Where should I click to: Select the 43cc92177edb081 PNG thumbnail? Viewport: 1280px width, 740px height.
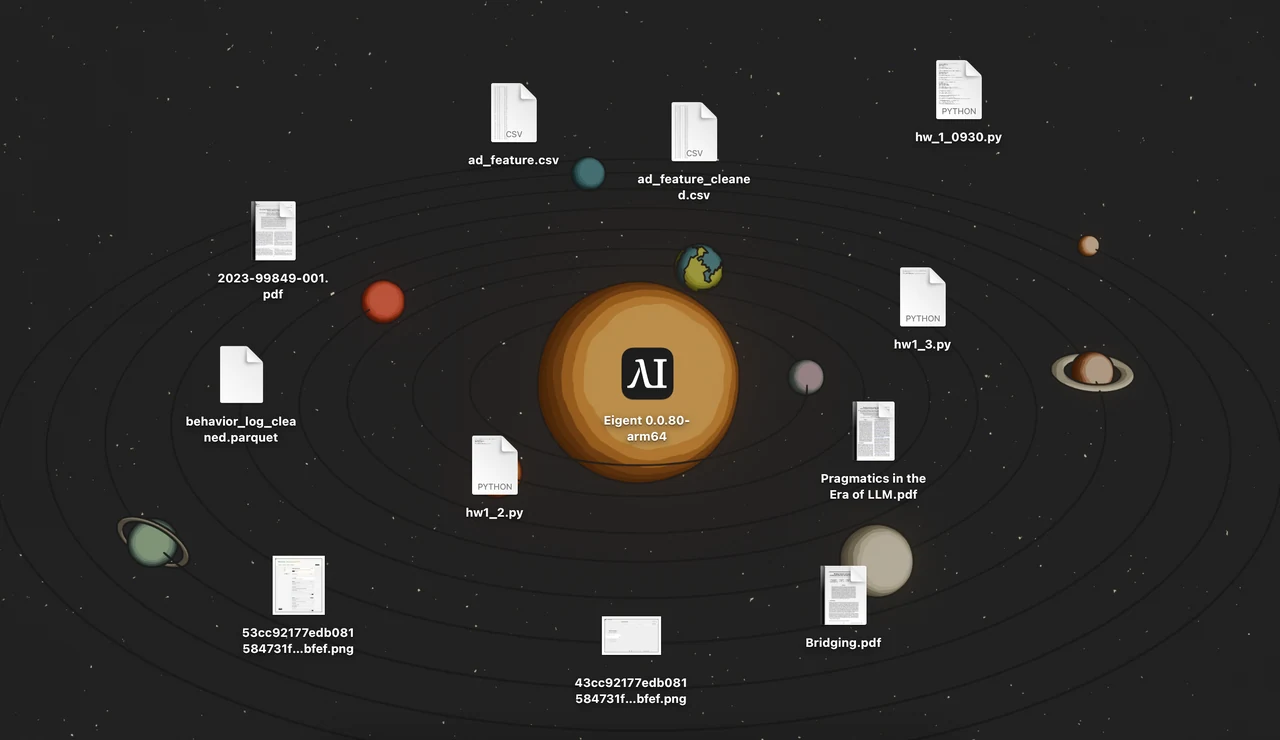pyautogui.click(x=631, y=636)
